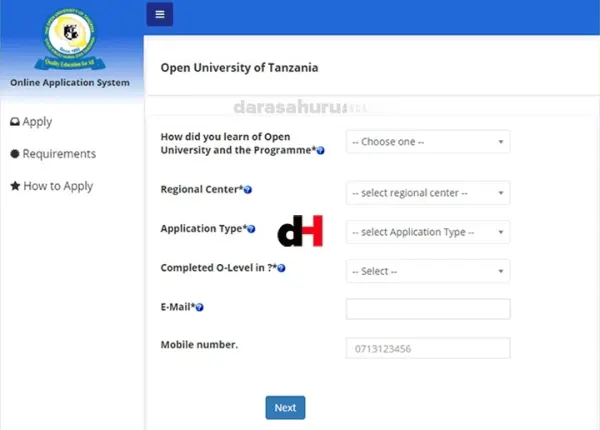Click the Open University of Tanzania logo

[70, 39]
